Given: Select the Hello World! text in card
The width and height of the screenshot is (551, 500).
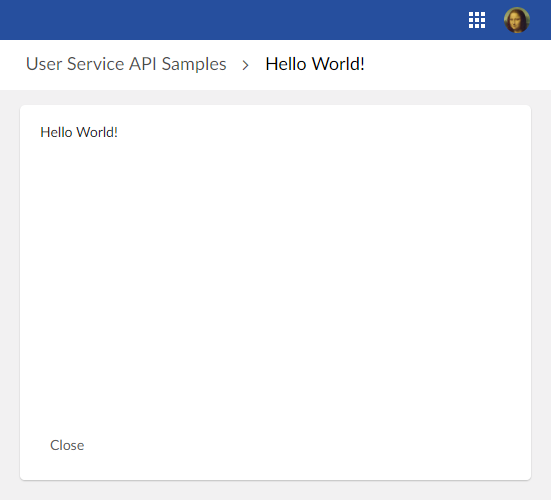Looking at the screenshot, I should coord(79,132).
